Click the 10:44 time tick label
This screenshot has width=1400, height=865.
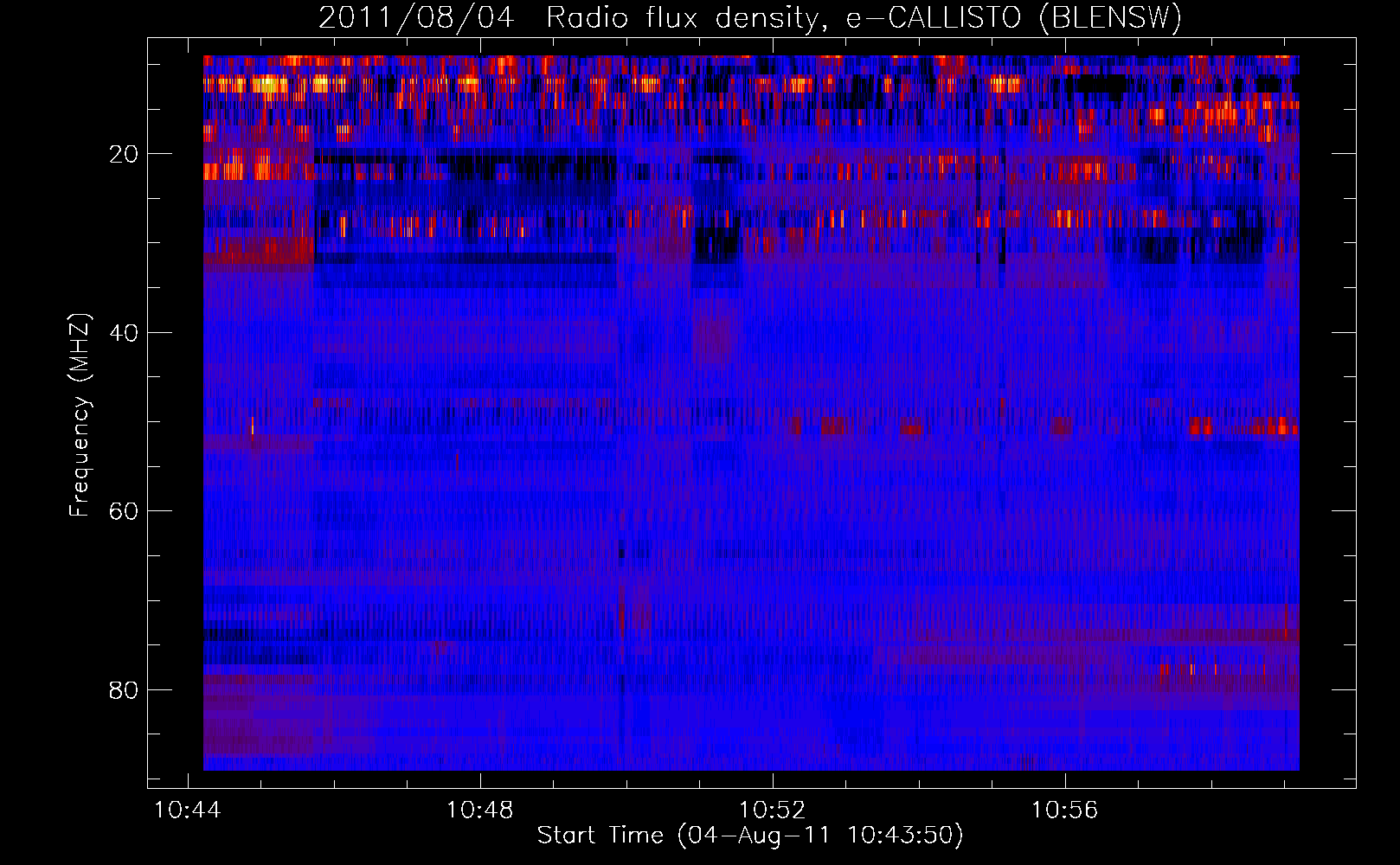click(188, 811)
